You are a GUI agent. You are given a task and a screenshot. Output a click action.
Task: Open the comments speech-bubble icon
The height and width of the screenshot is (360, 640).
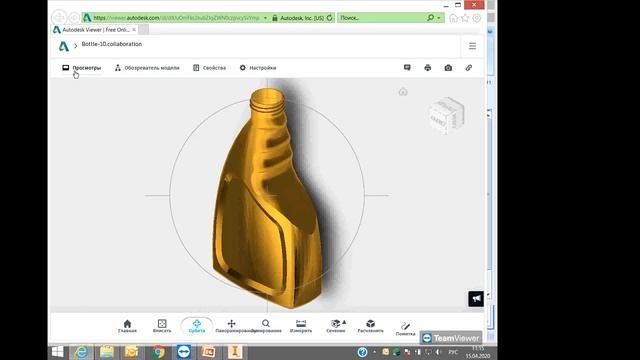pyautogui.click(x=407, y=68)
